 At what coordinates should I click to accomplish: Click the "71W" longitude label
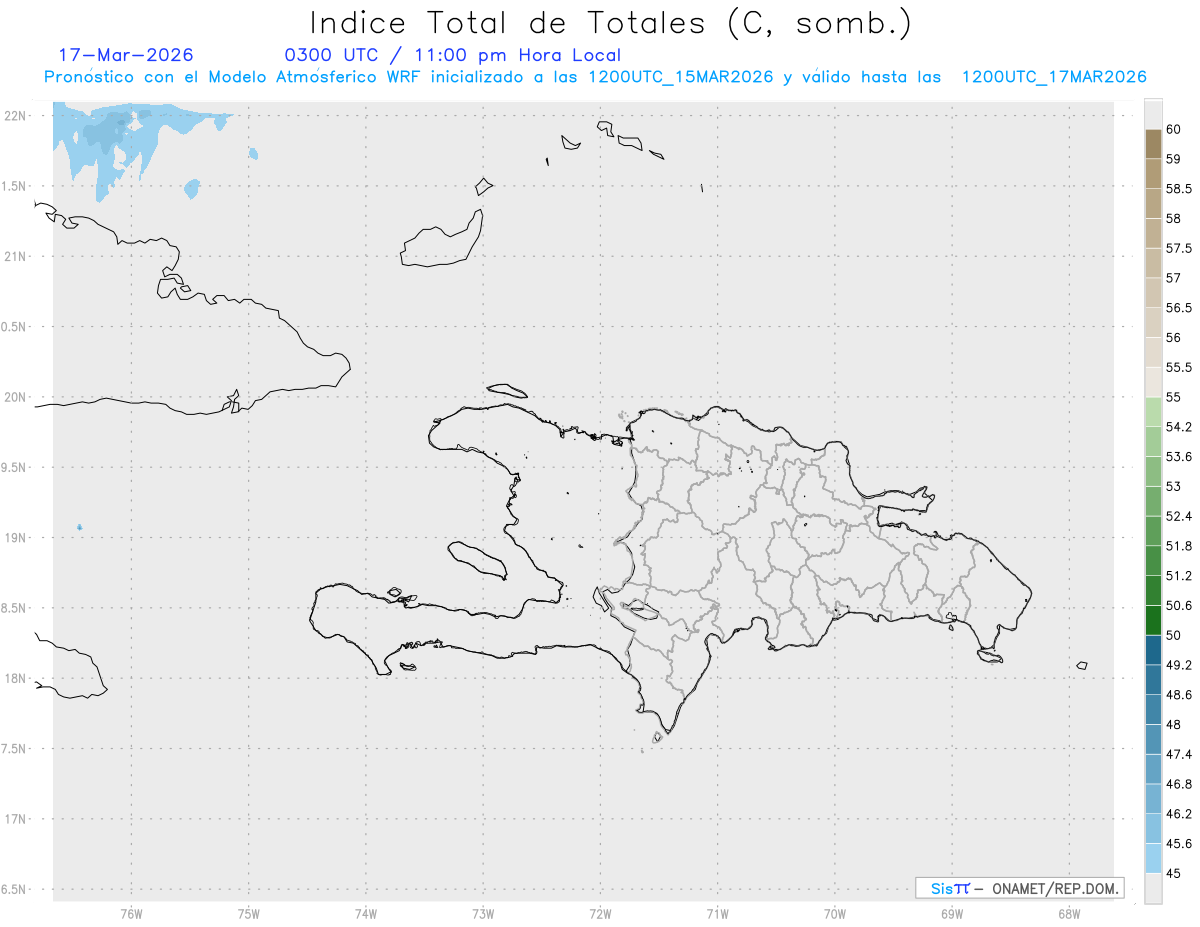[717, 912]
